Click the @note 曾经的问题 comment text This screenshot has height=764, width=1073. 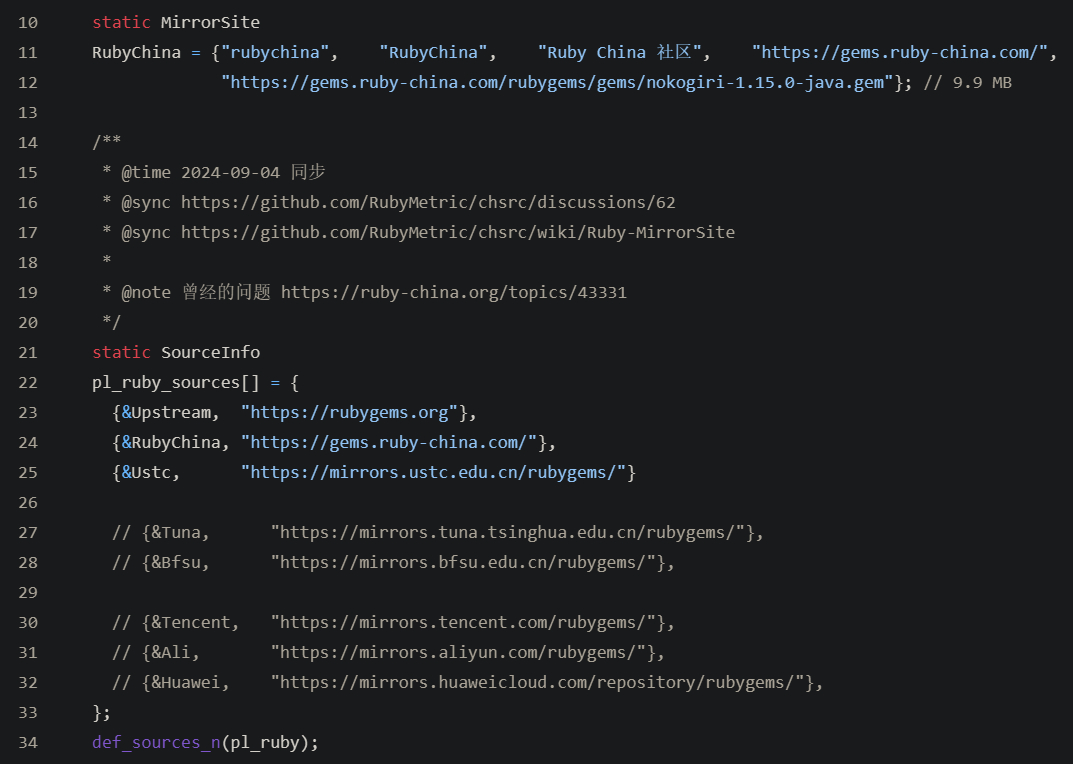pyautogui.click(x=196, y=293)
